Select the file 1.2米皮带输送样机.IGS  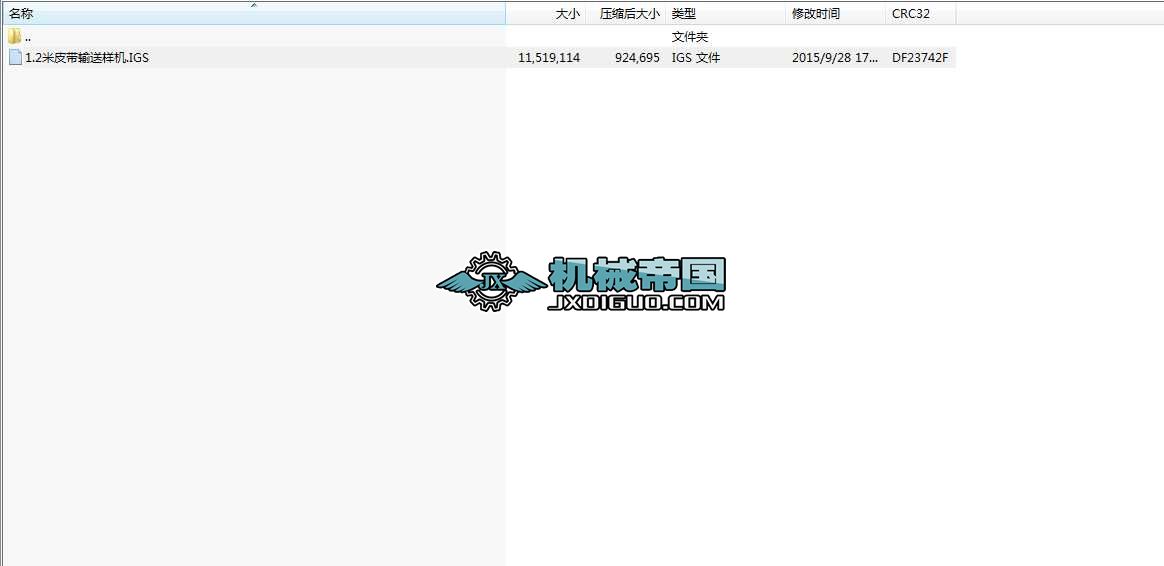[x=87, y=57]
